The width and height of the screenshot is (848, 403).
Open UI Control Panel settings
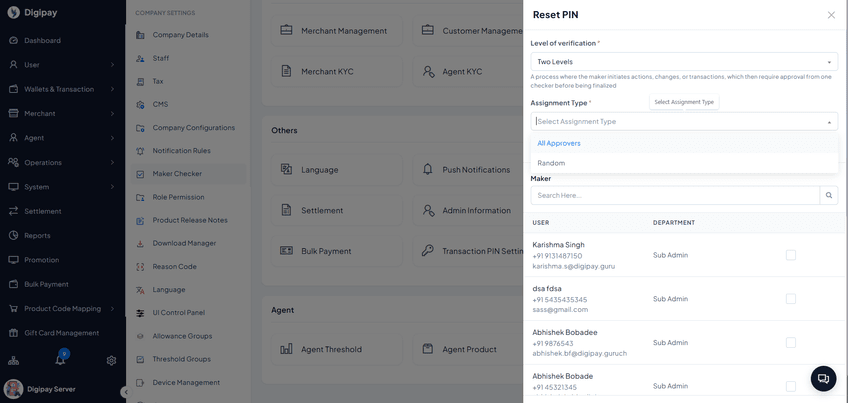188,313
